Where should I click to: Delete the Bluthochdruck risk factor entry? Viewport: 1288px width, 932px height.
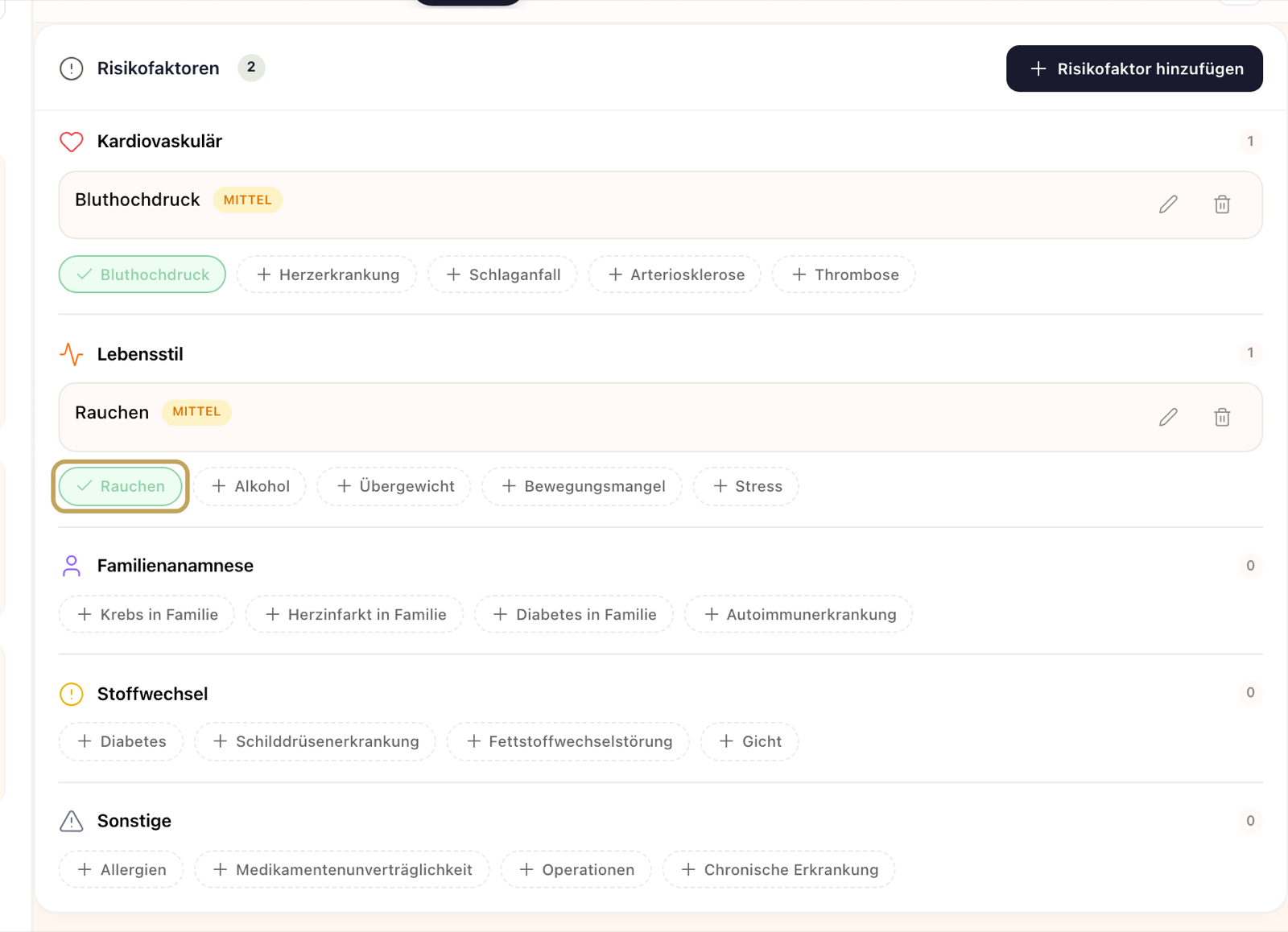click(x=1222, y=204)
